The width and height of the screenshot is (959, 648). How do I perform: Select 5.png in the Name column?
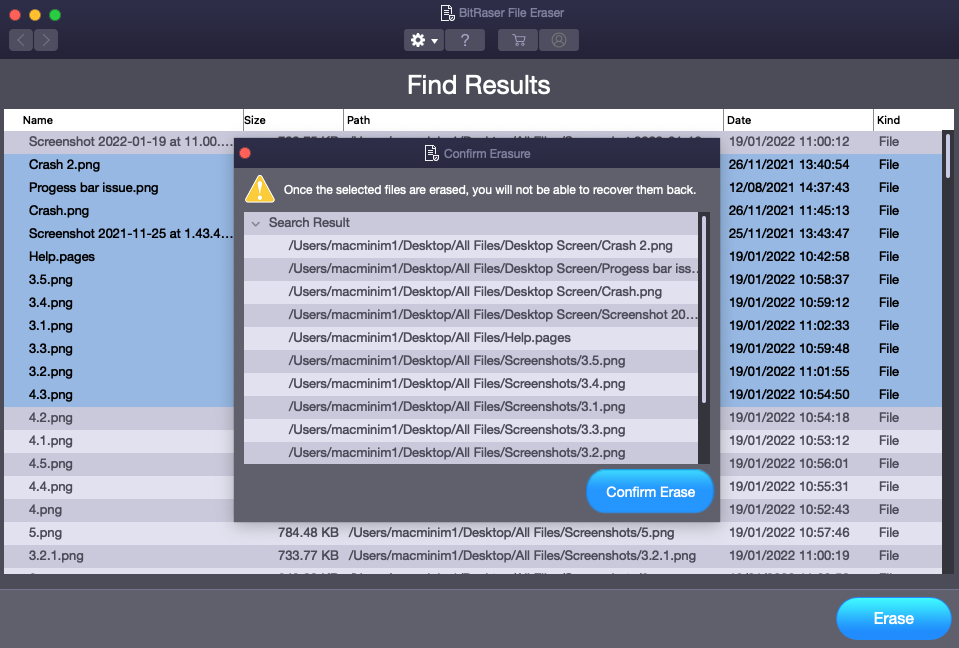[x=45, y=533]
